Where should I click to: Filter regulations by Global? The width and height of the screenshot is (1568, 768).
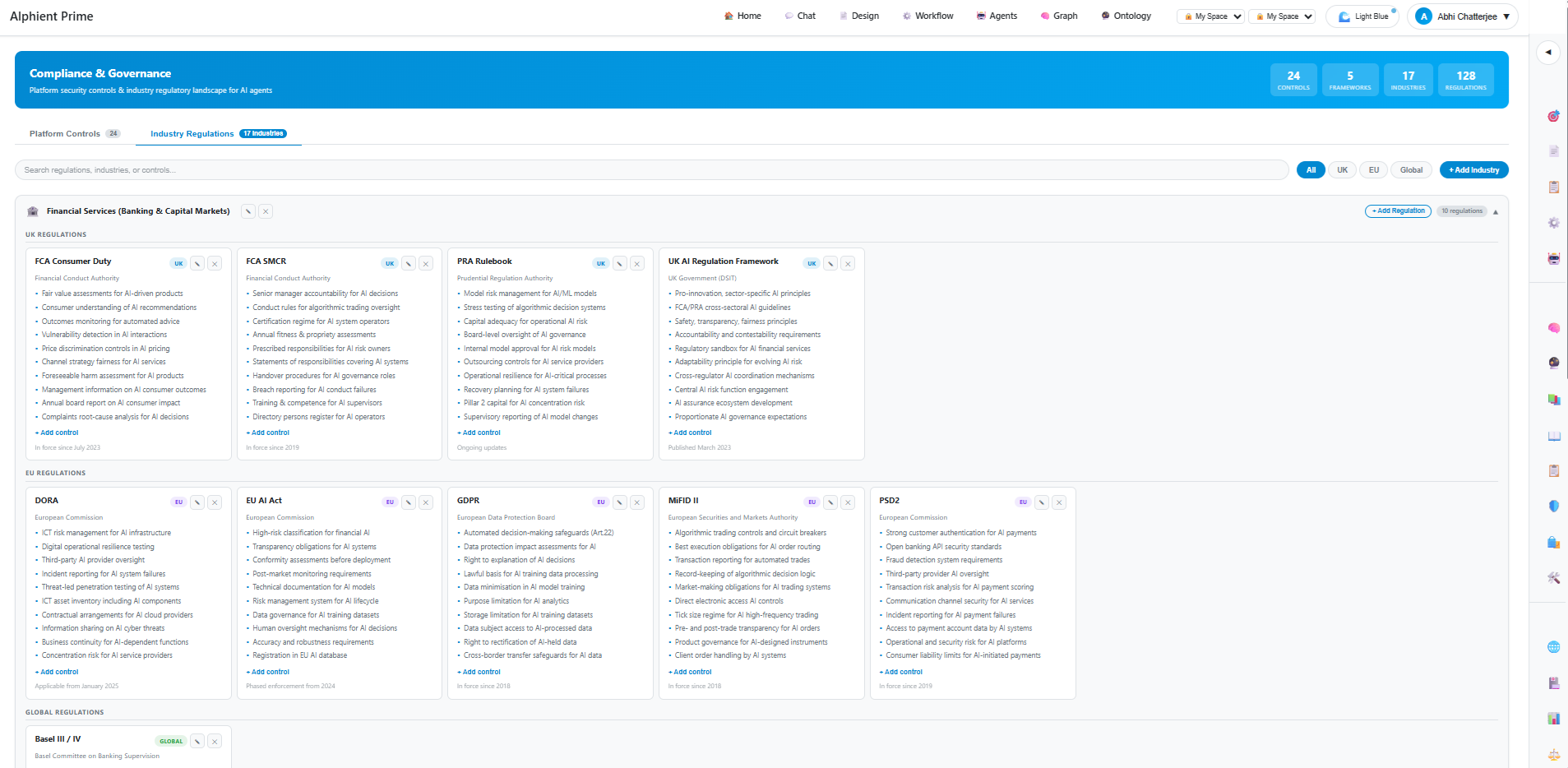point(1411,170)
